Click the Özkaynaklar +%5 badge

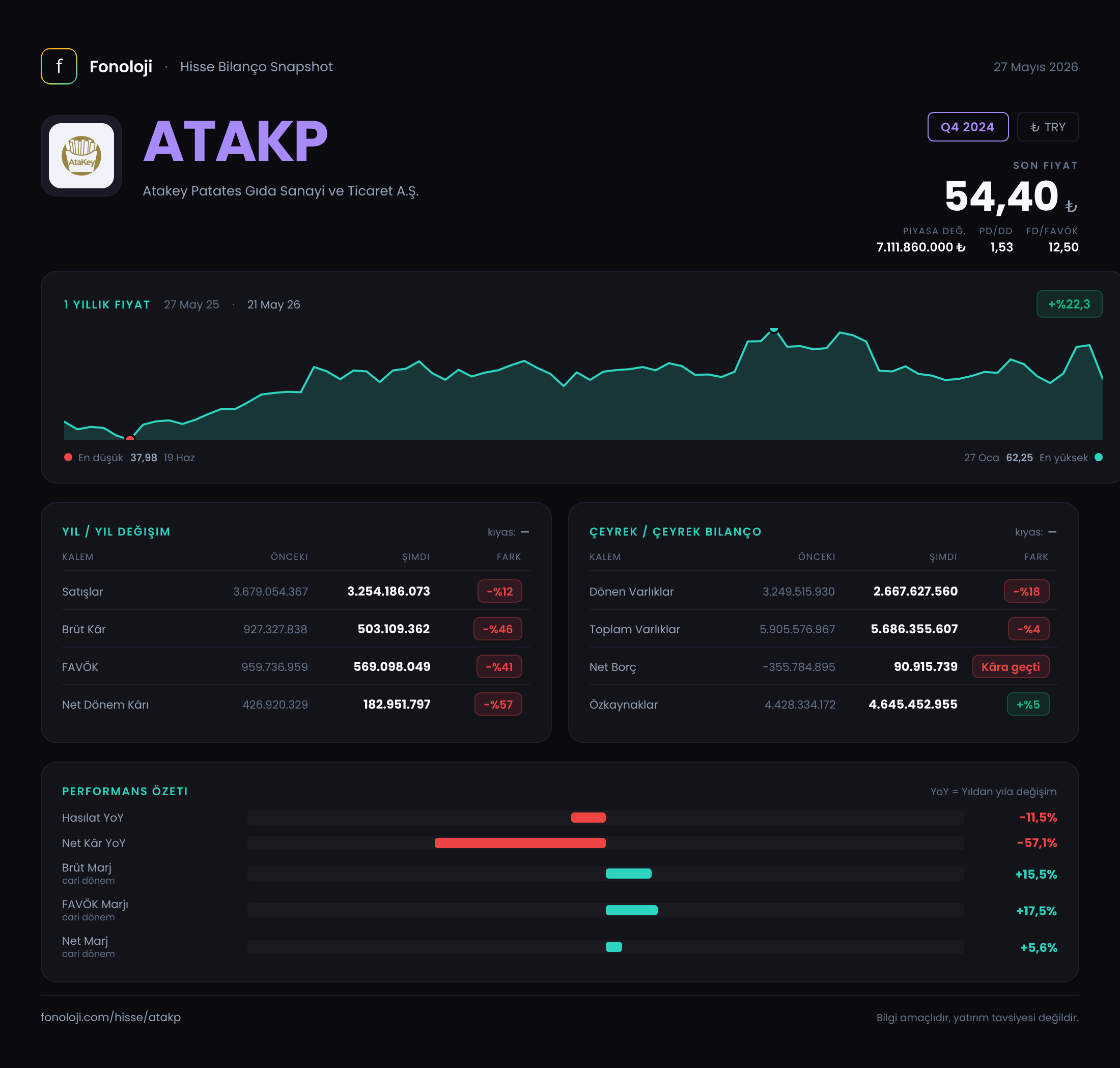click(1028, 704)
